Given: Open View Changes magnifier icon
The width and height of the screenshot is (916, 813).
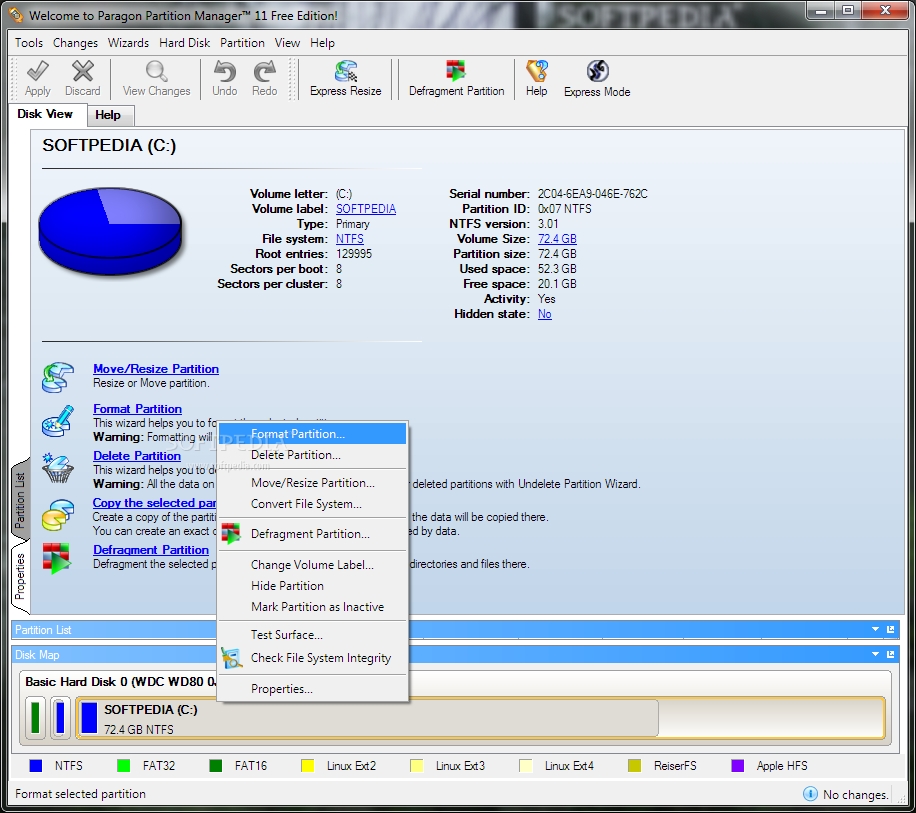Looking at the screenshot, I should tap(156, 71).
